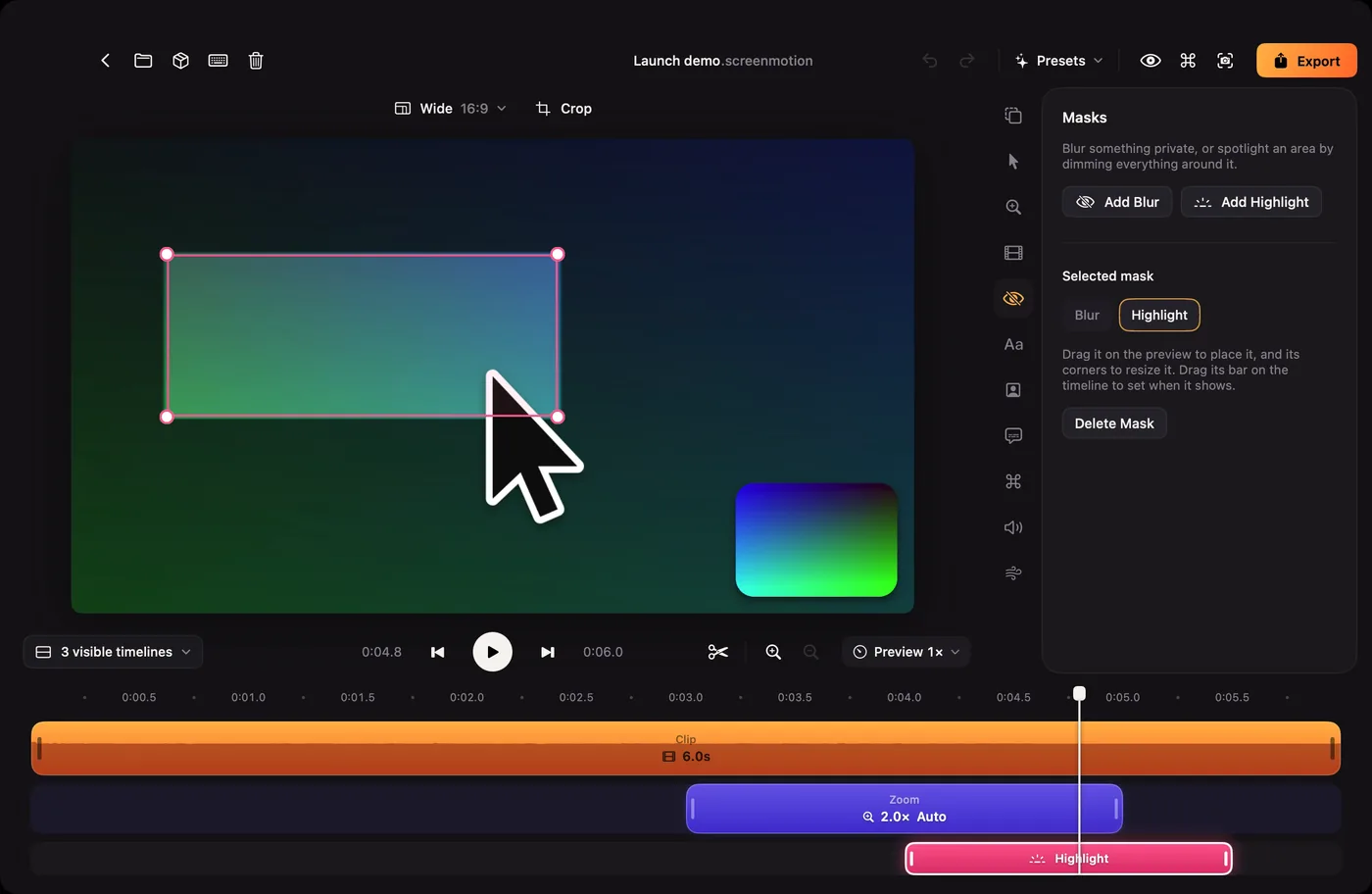1372x894 pixels.
Task: Click the 3D box package icon
Action: click(x=180, y=61)
